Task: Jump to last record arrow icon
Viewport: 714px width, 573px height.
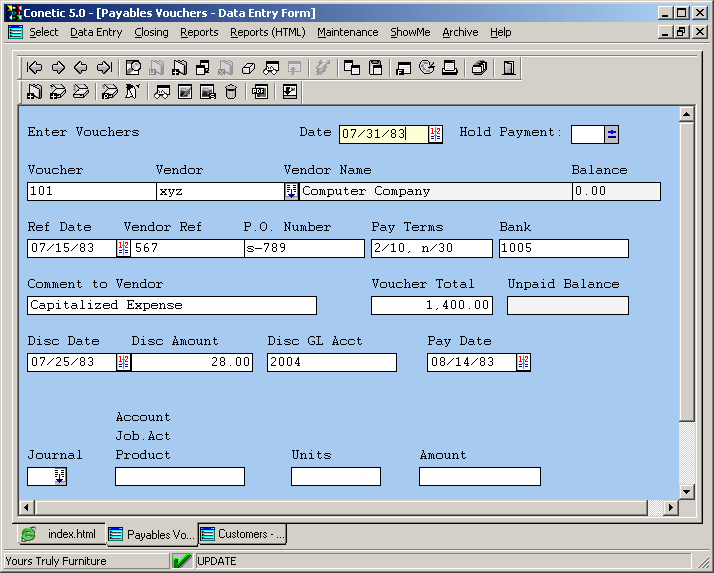Action: coord(104,68)
